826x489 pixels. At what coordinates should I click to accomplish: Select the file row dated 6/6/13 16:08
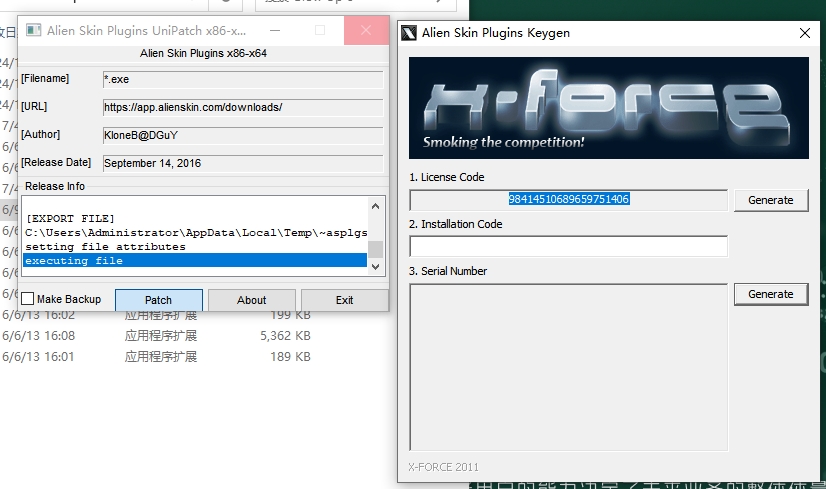pyautogui.click(x=156, y=336)
